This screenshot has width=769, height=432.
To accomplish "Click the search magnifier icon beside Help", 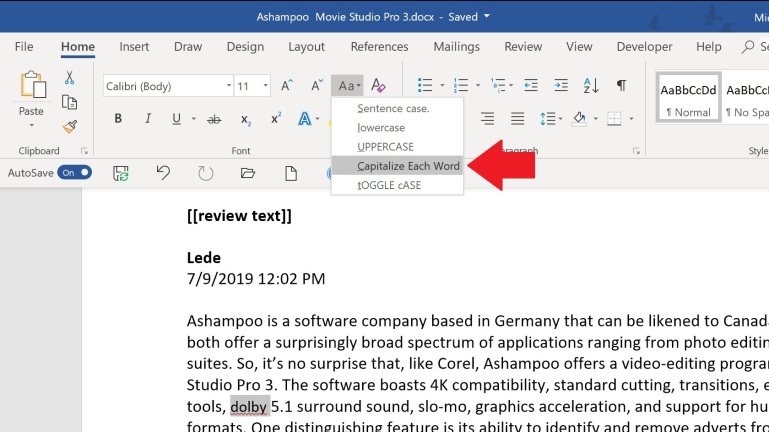I will pyautogui.click(x=747, y=47).
